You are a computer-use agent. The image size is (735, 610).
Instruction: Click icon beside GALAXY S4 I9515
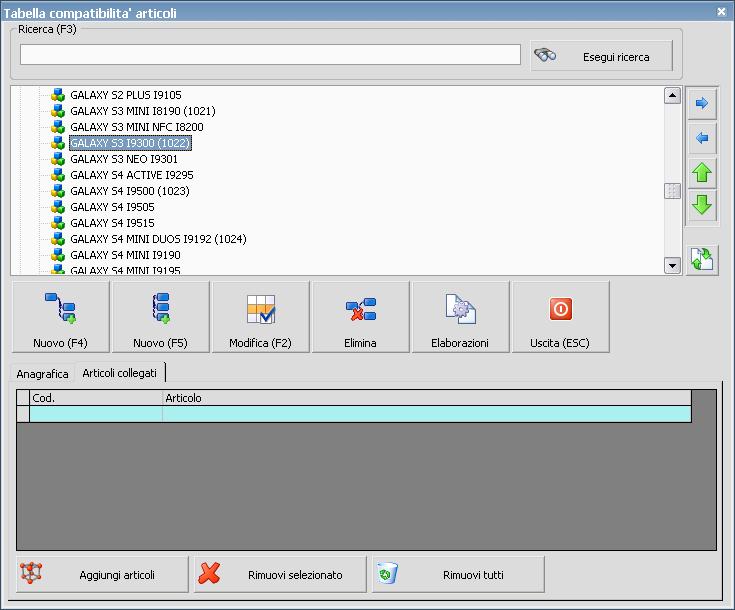pos(58,222)
